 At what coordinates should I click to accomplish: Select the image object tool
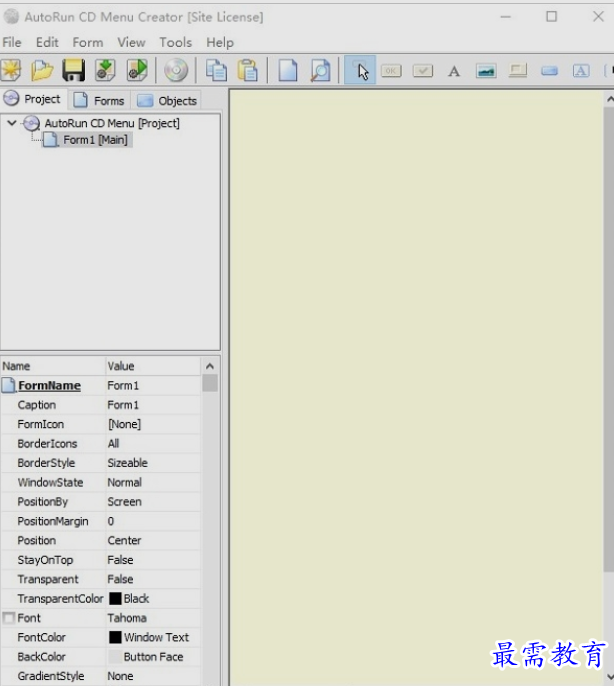coord(486,71)
